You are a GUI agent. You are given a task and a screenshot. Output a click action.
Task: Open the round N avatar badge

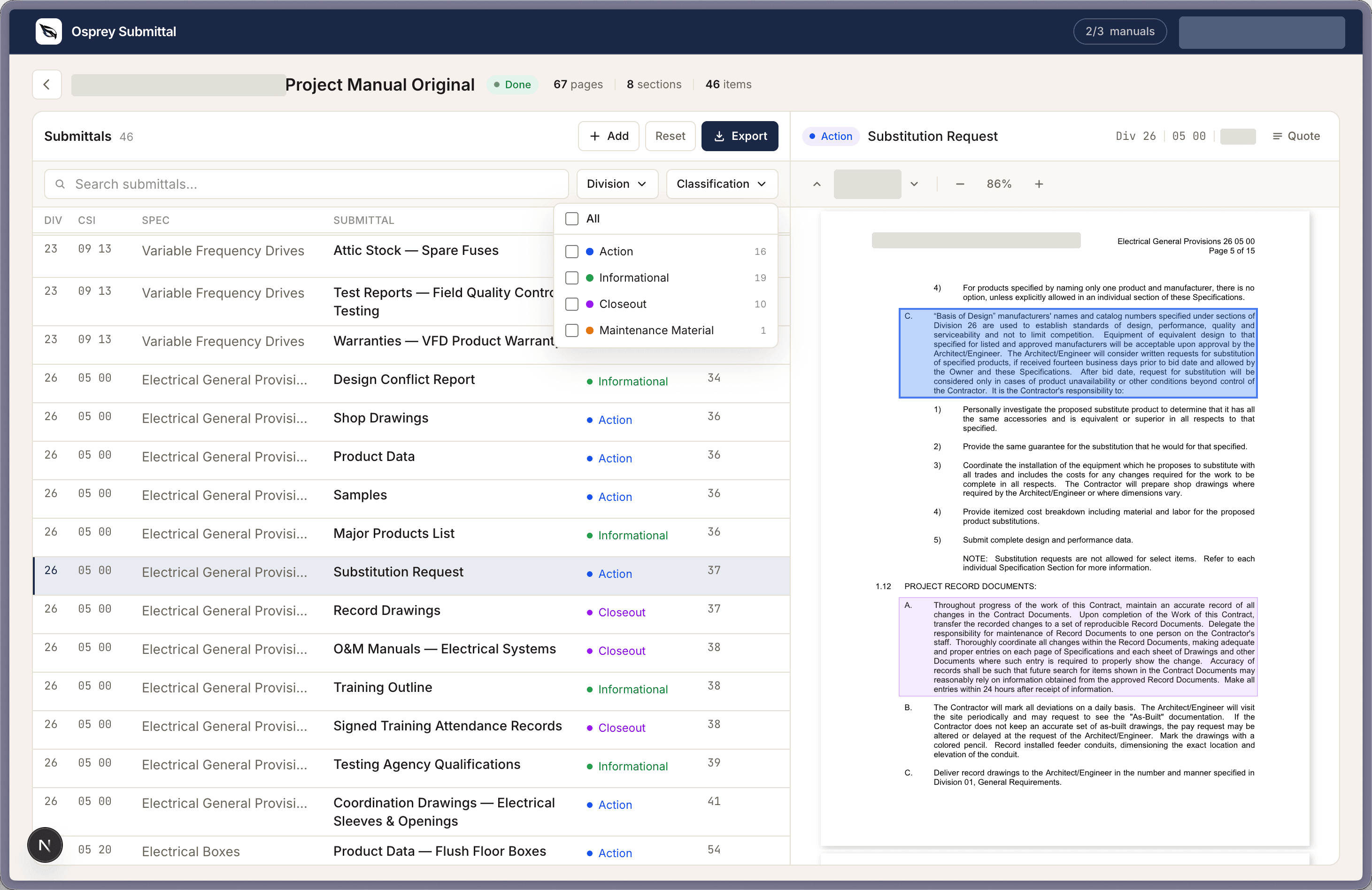pos(45,845)
